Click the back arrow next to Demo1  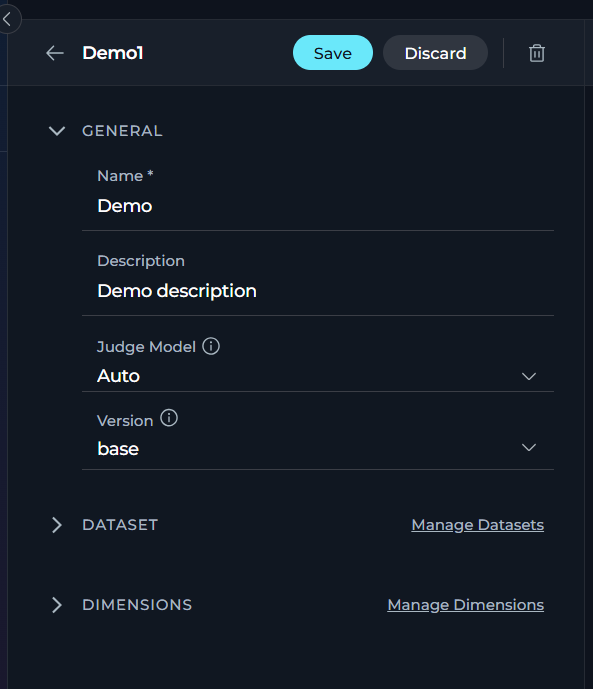coord(55,53)
